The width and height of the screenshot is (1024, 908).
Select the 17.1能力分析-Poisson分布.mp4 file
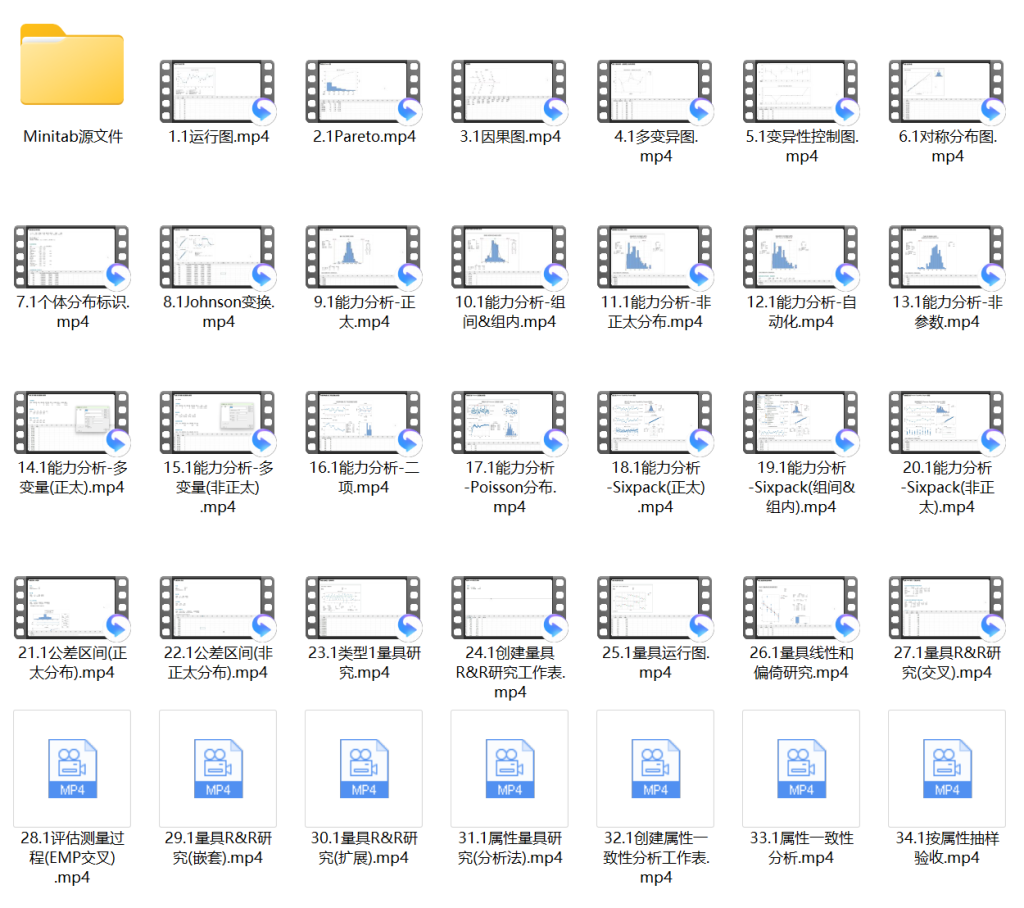(510, 424)
